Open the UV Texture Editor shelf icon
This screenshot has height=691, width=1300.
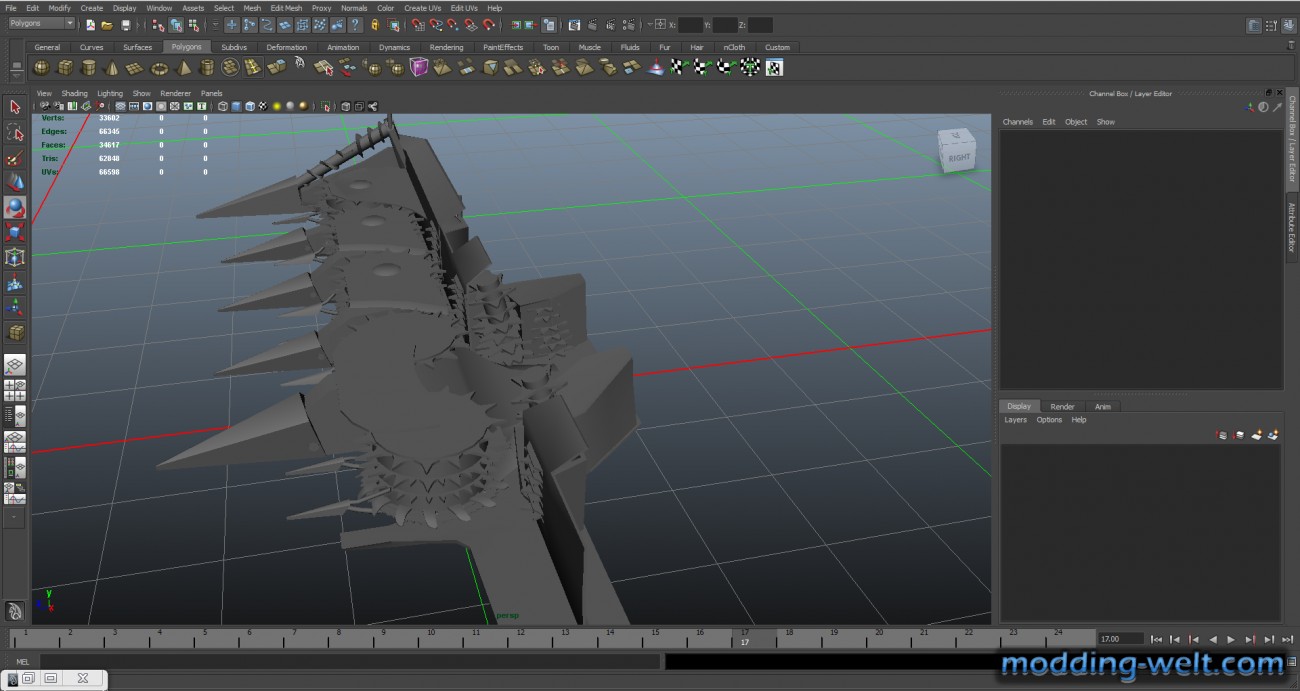point(774,67)
